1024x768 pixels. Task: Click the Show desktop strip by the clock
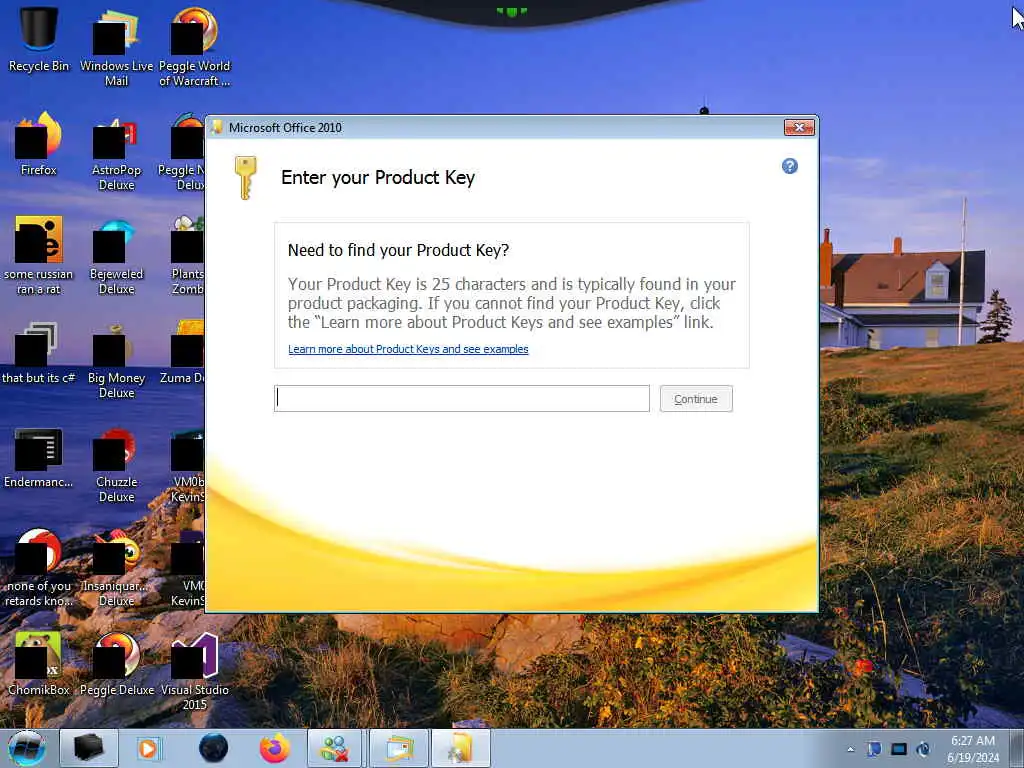click(x=1017, y=748)
